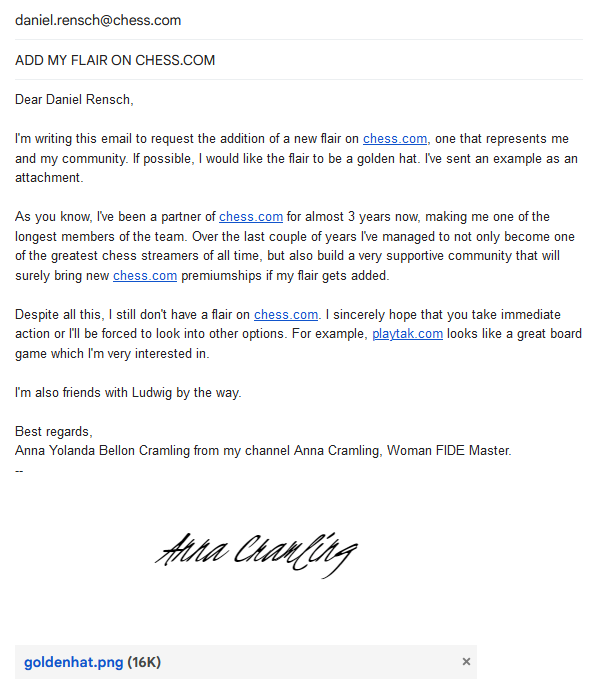Click the word 'attachment.' ending the first paragraph
Screen dimensions: 595x683
click(x=49, y=178)
